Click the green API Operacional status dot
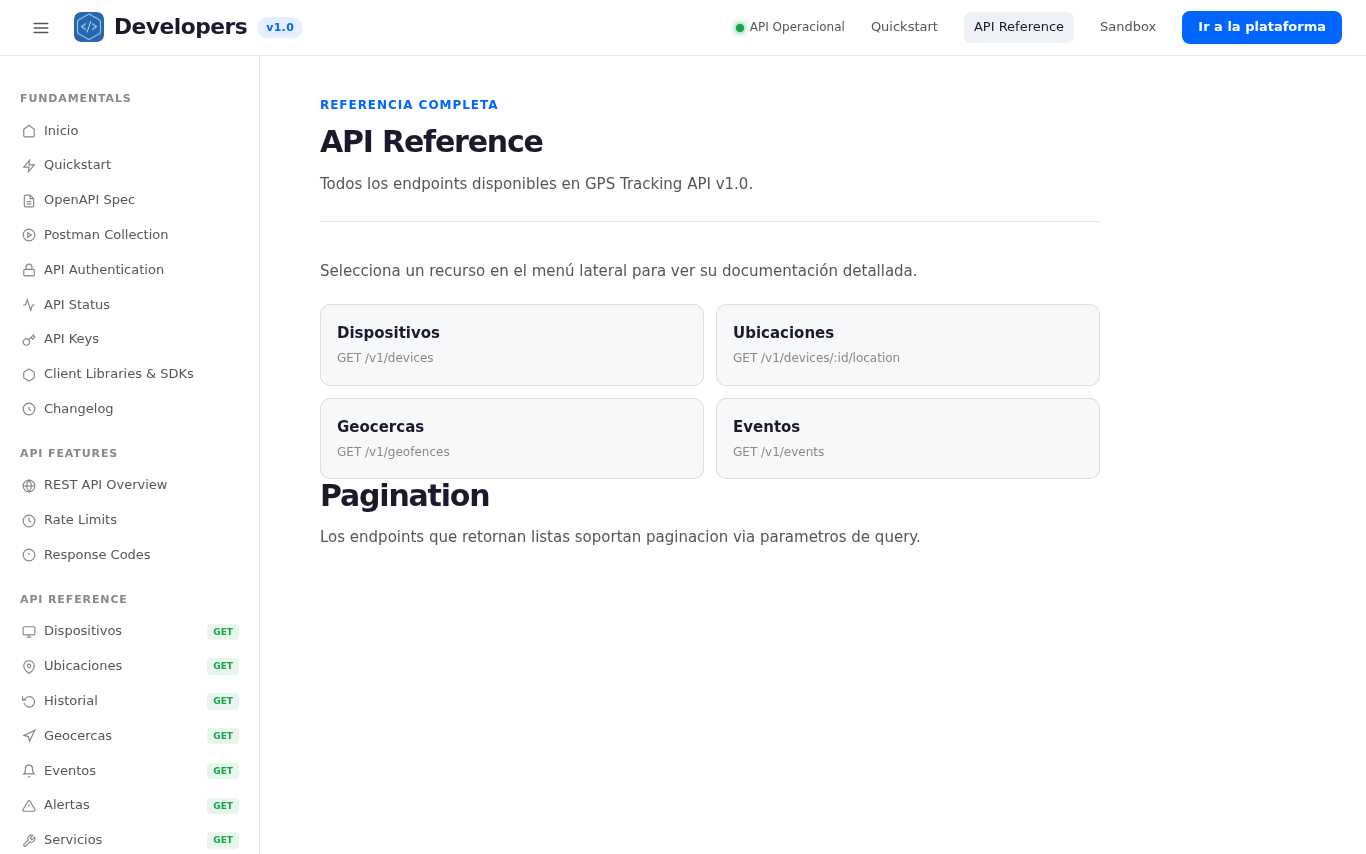 pyautogui.click(x=740, y=28)
